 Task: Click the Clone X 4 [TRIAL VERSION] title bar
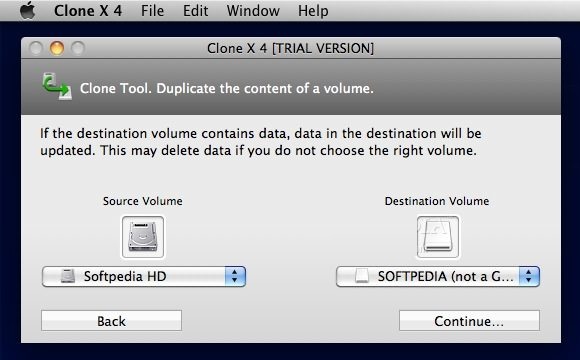pyautogui.click(x=290, y=48)
